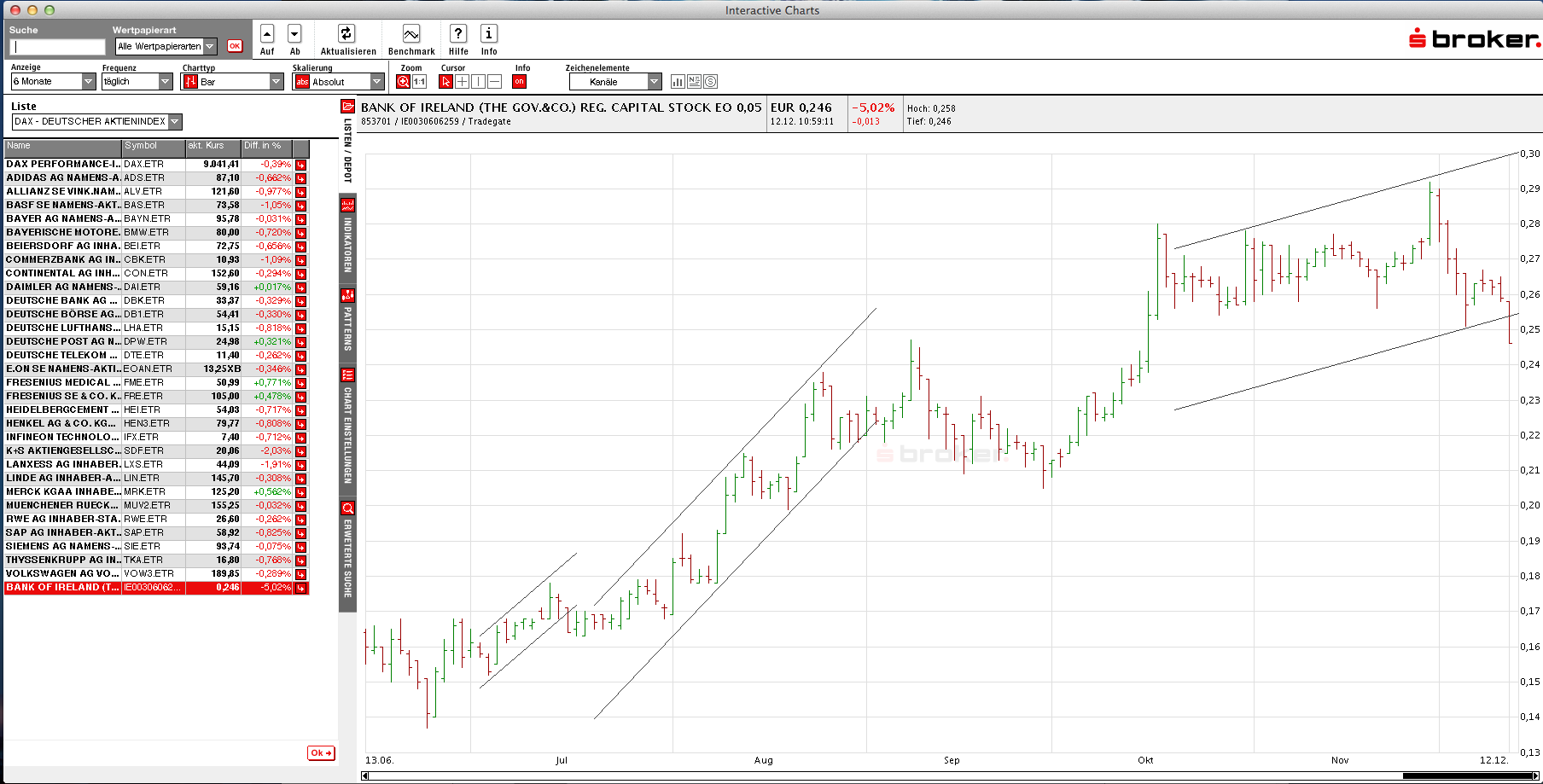Select the FRESENIUS MEDICAL row name

tap(62, 383)
